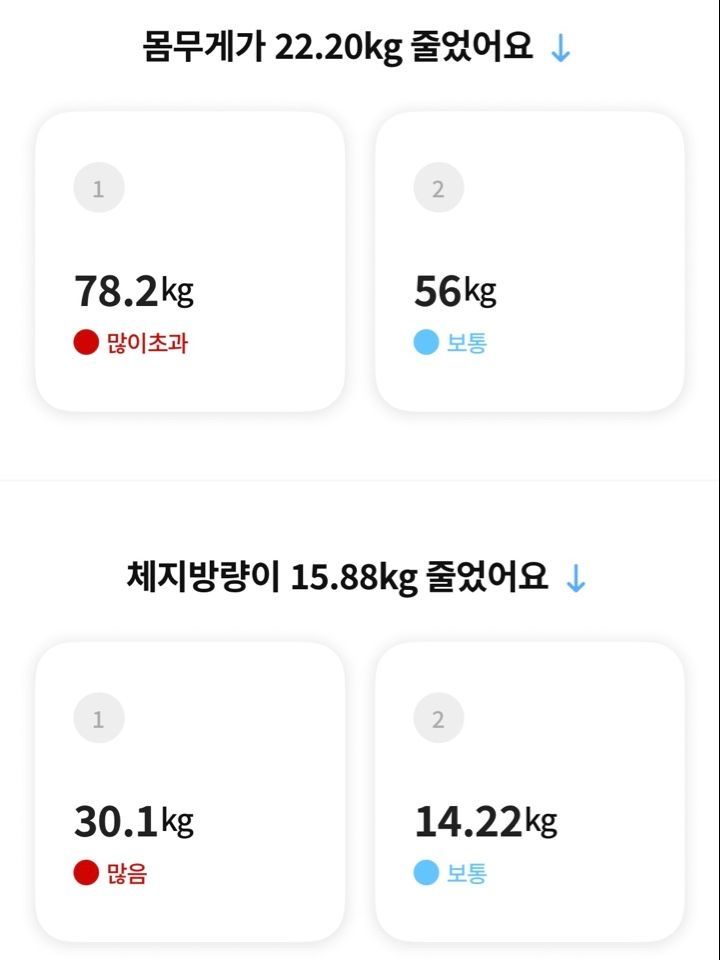Click the 체지방량이 15.88kg 줄었어요 heading

(x=337, y=577)
